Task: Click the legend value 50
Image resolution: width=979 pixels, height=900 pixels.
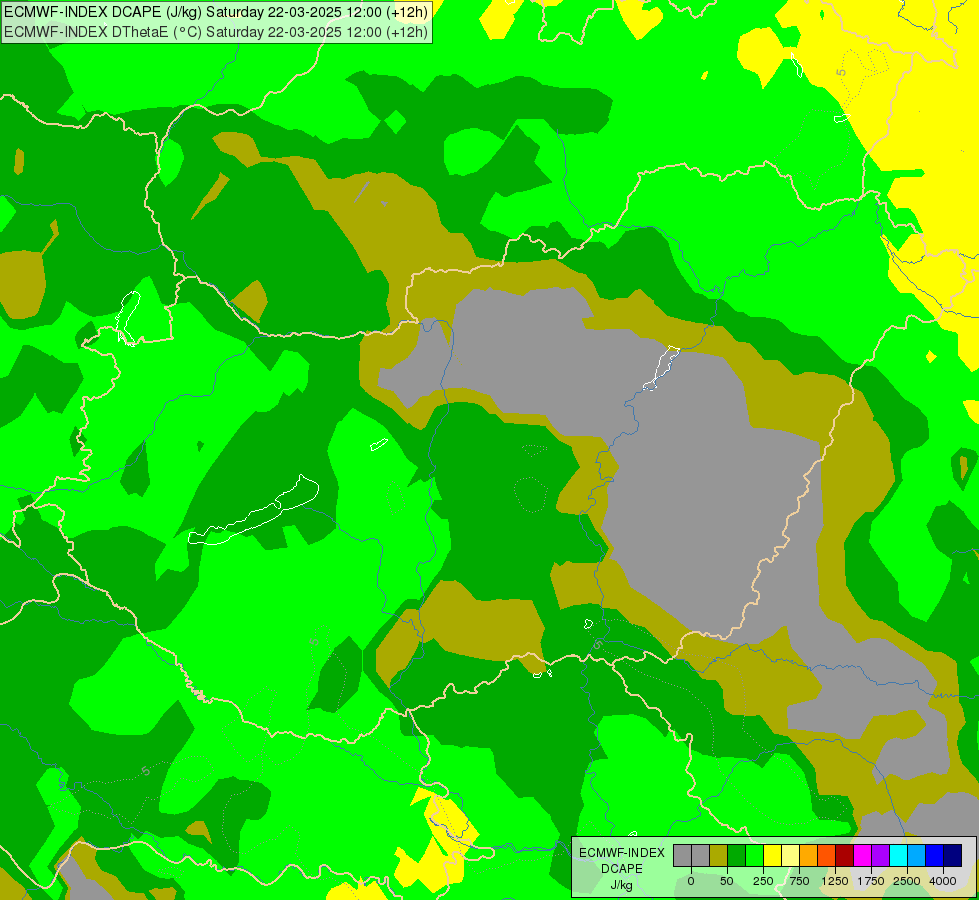Action: [x=727, y=881]
